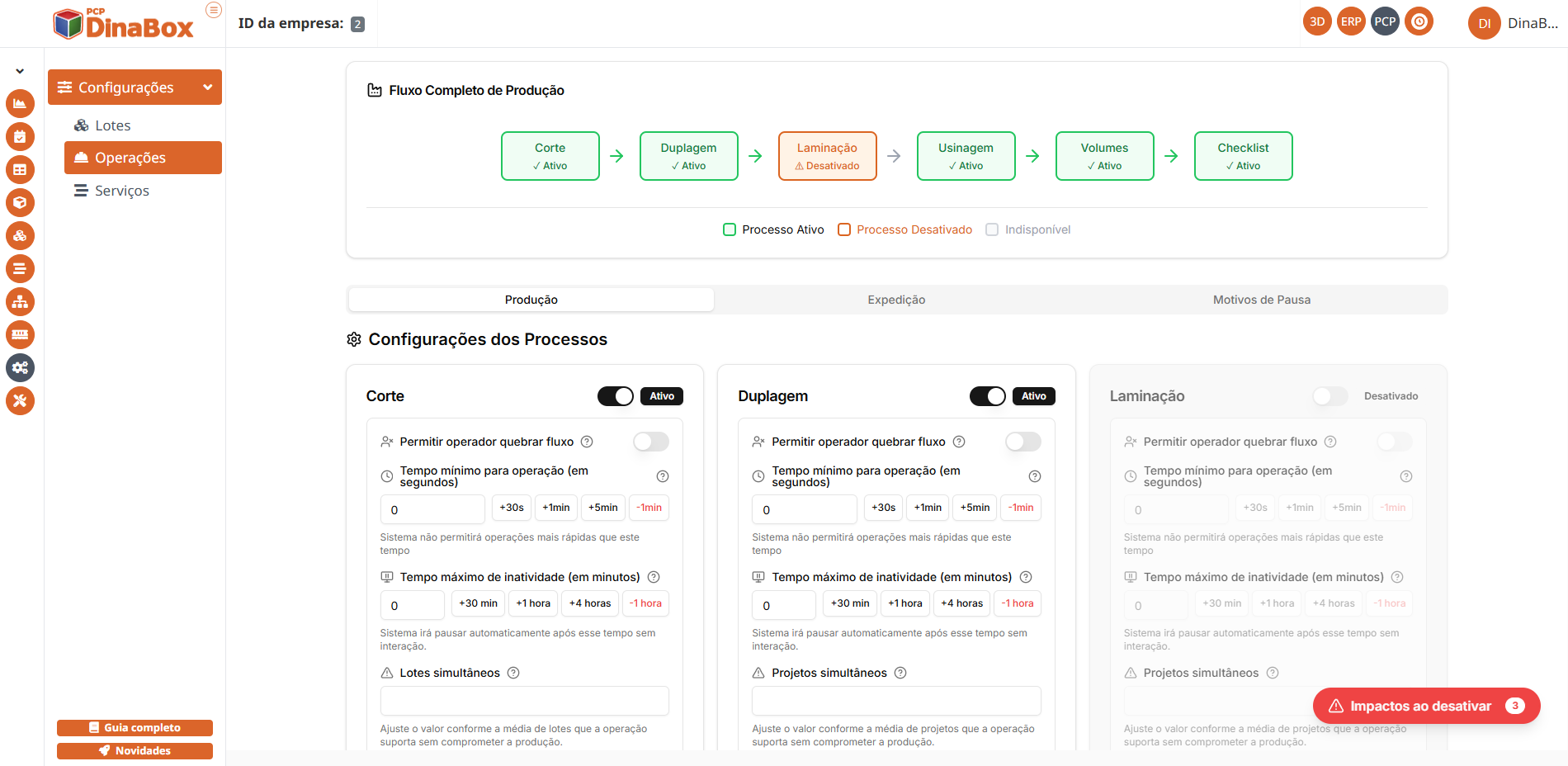Click the hierarchy sitemap sidebar icon
This screenshot has width=1568, height=766.
(x=20, y=302)
